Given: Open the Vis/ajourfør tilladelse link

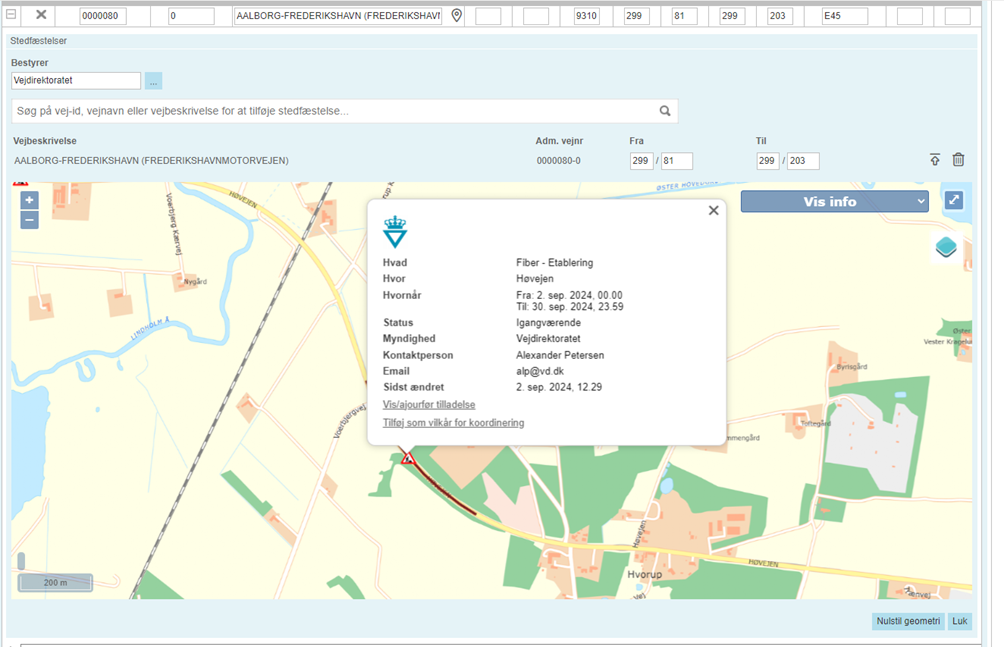Looking at the screenshot, I should tap(429, 405).
